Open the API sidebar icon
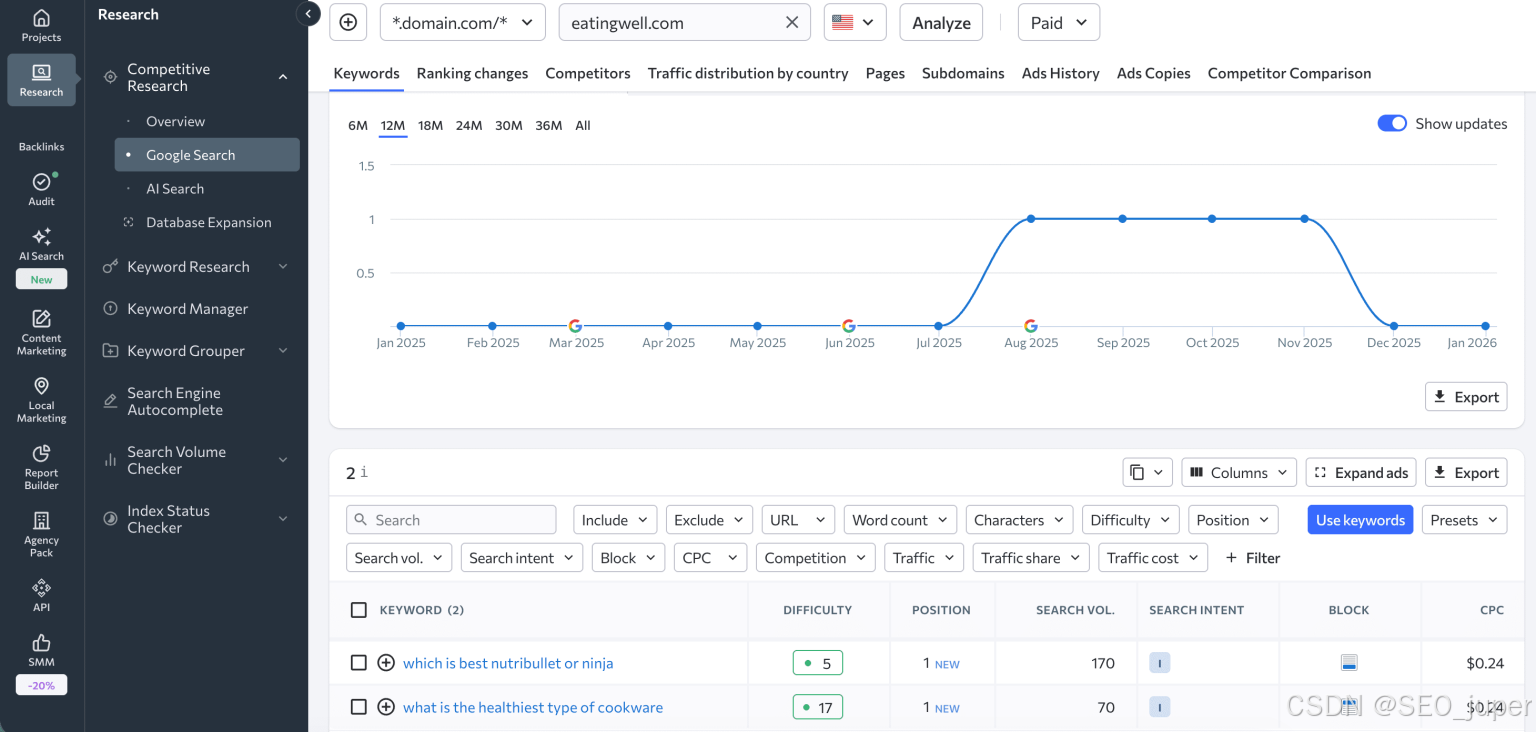The image size is (1536, 732). coord(41,594)
